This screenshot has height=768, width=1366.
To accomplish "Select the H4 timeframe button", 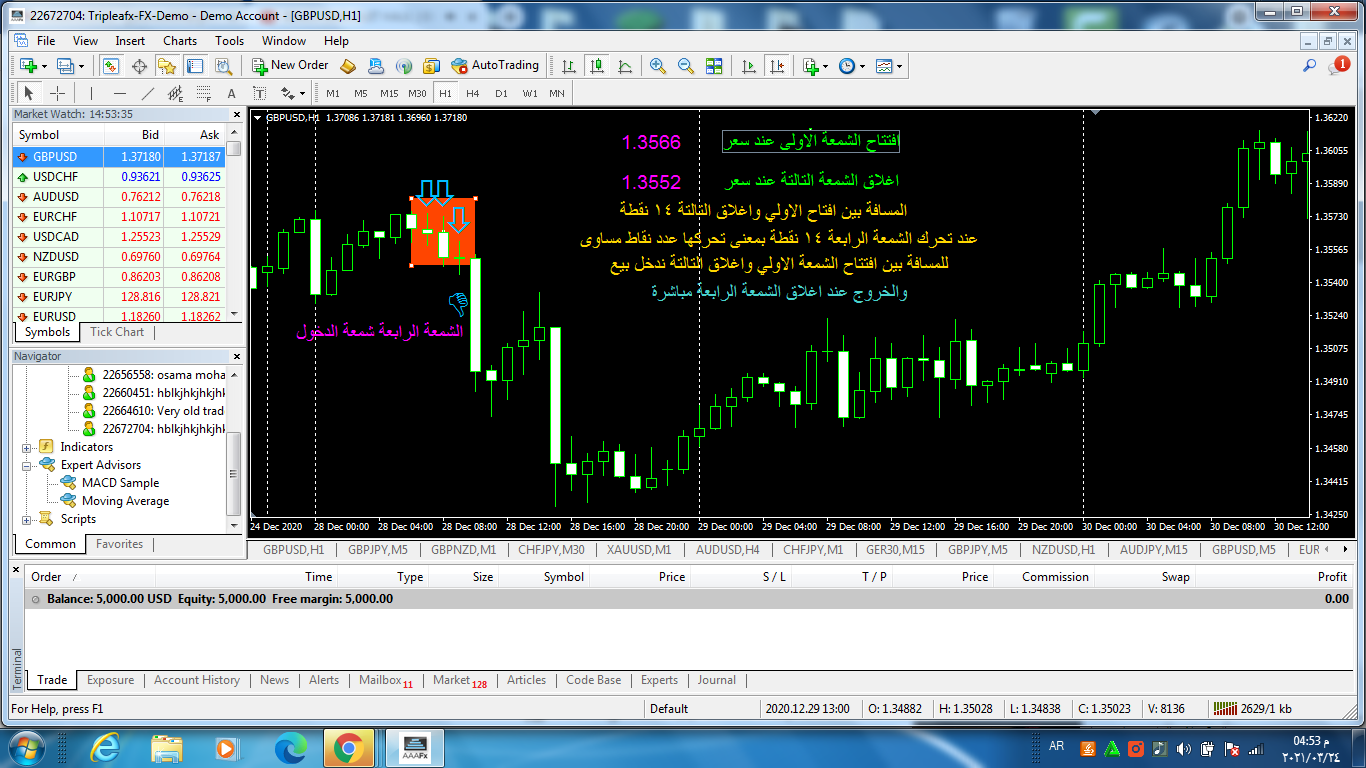I will (x=473, y=93).
